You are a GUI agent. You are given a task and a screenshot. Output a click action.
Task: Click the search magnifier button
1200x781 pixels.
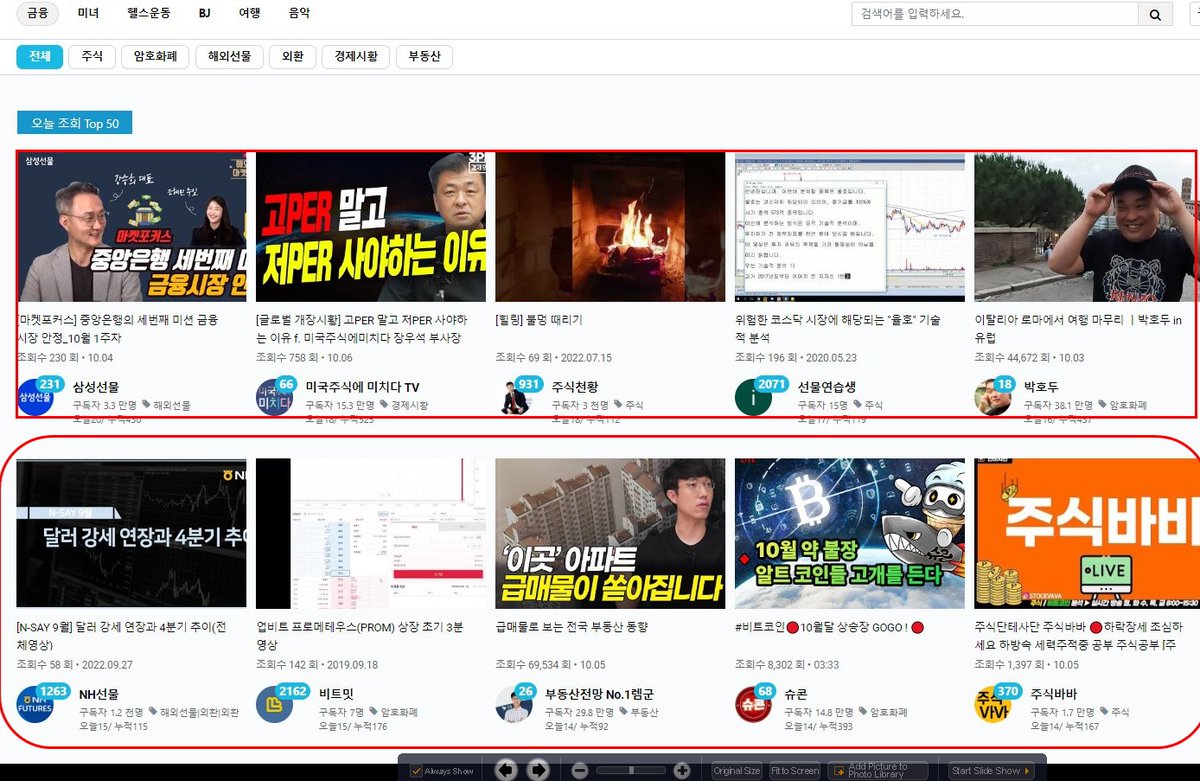coord(1155,15)
